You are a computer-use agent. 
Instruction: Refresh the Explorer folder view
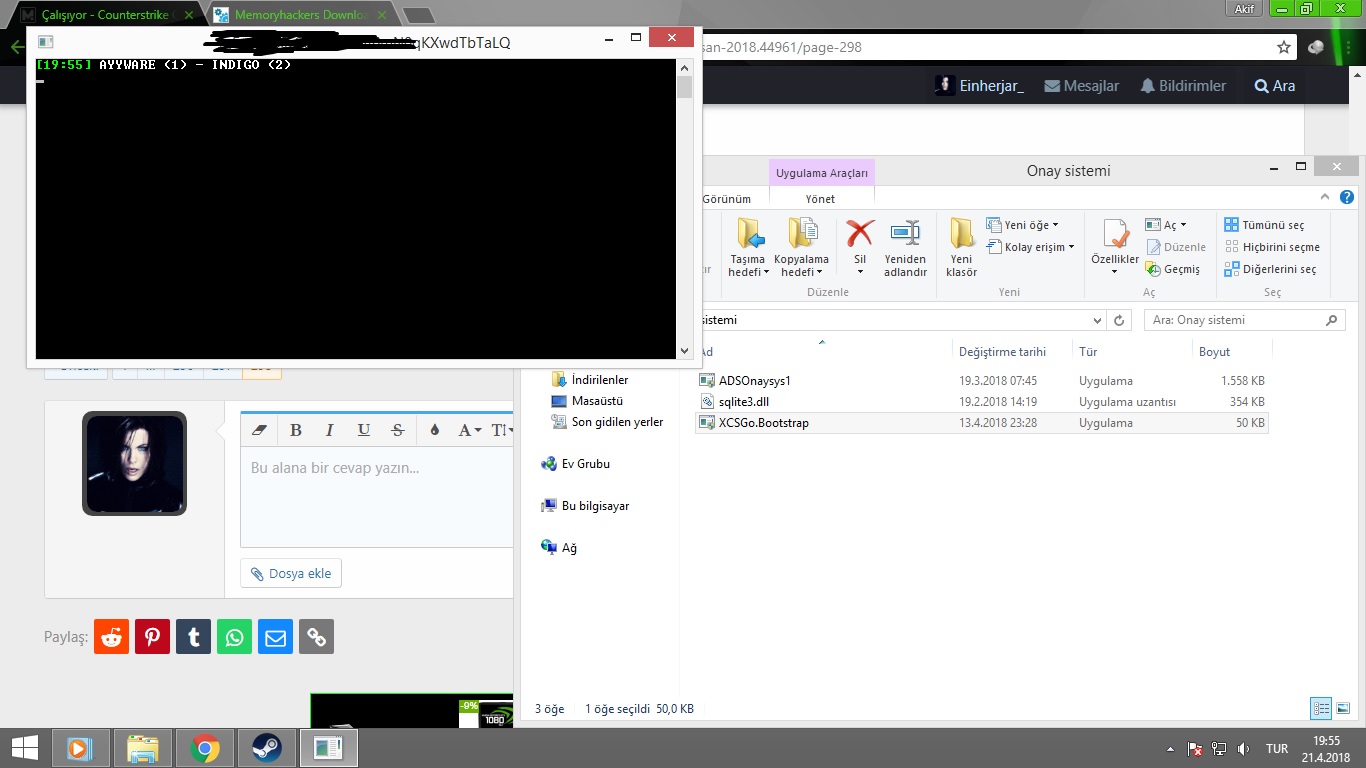1120,321
